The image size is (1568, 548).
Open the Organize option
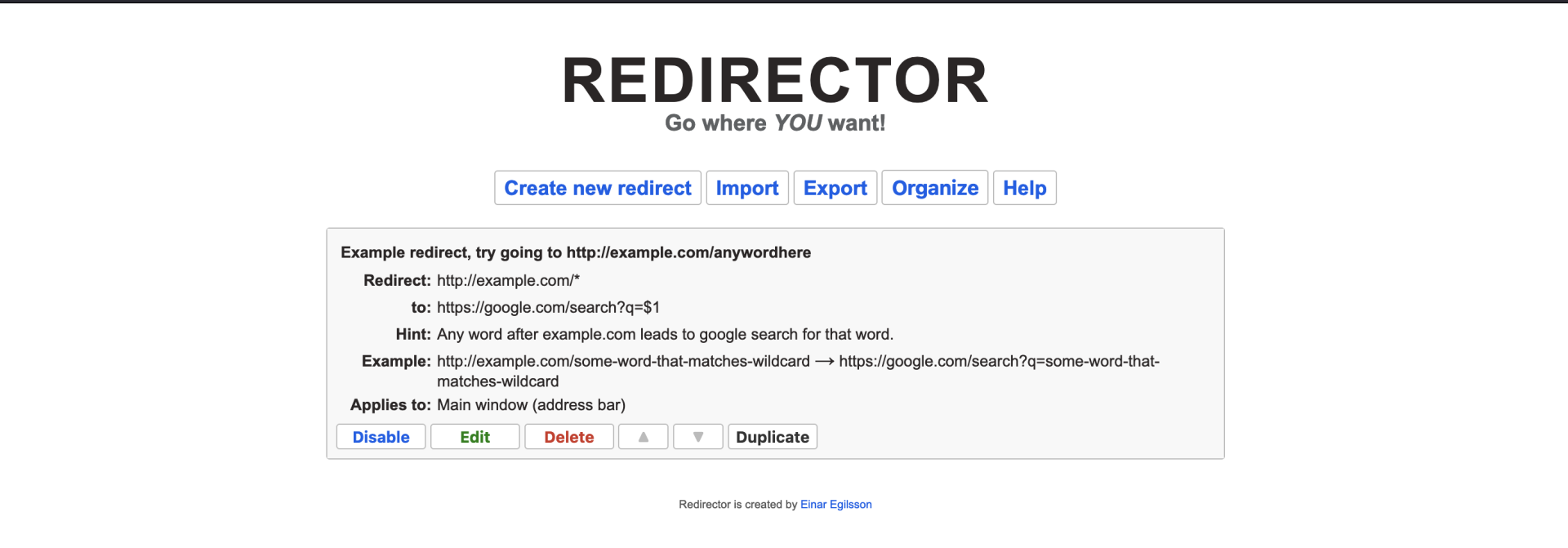click(x=934, y=188)
